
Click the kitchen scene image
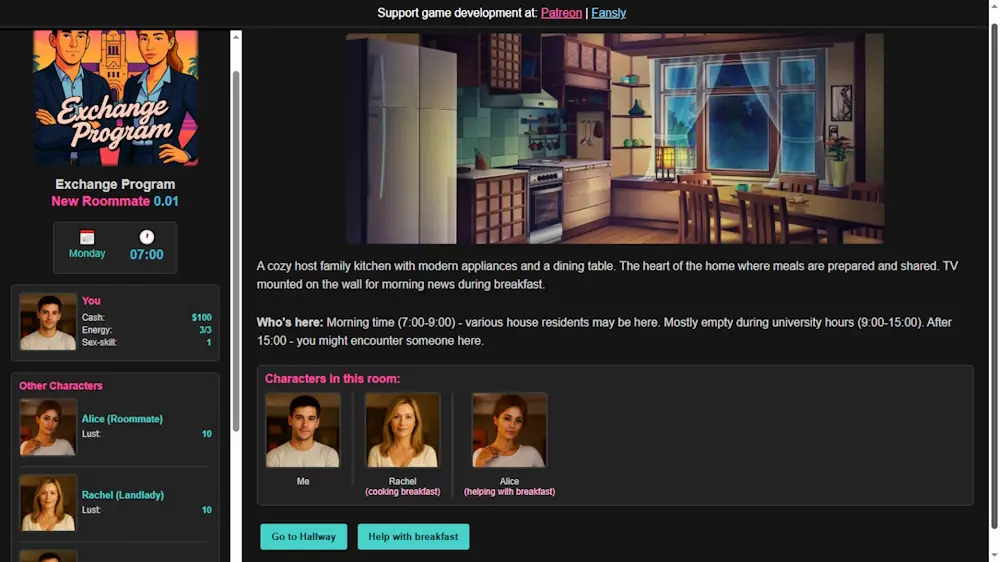coord(614,138)
